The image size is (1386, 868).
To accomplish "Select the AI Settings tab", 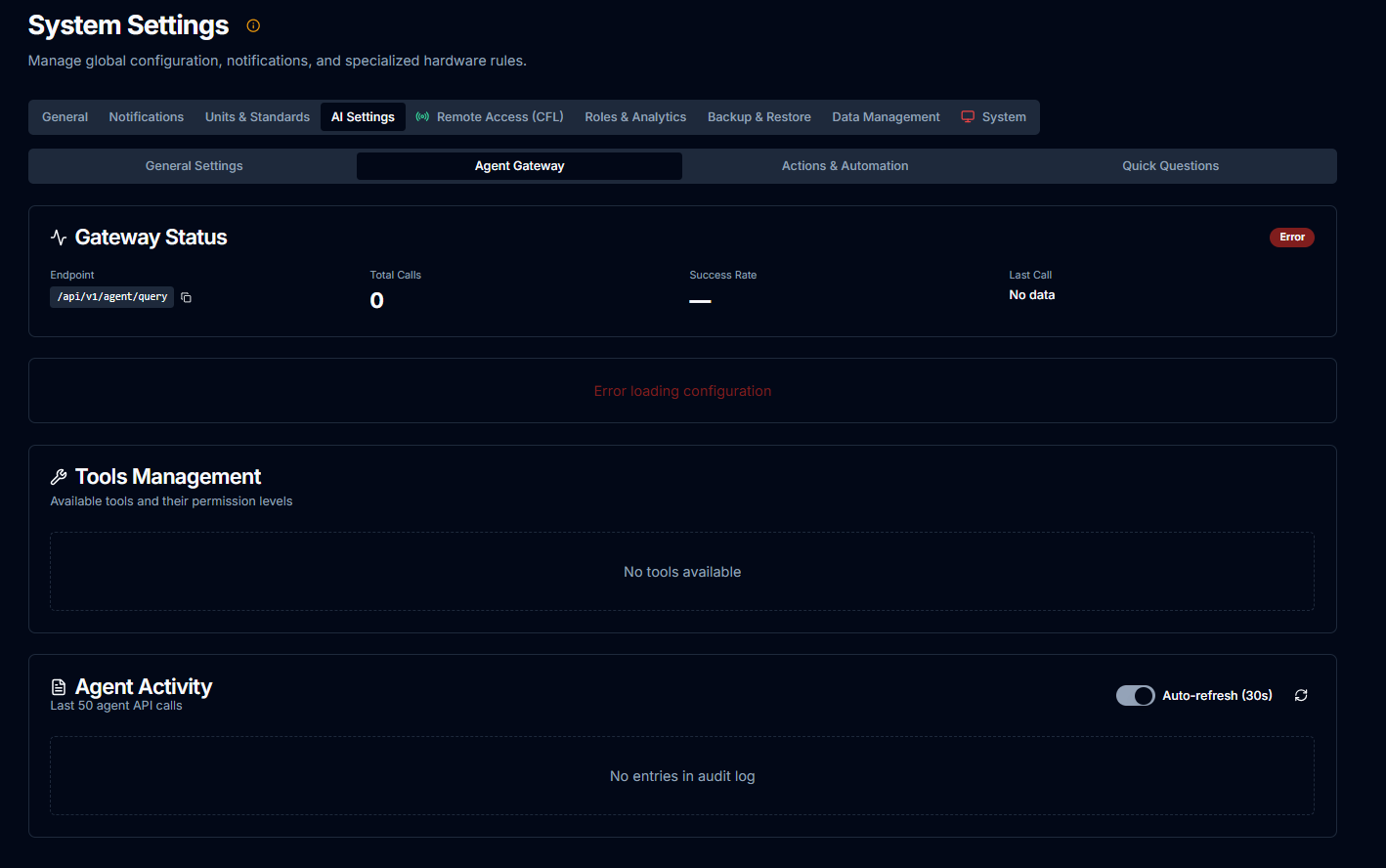I will pos(363,116).
